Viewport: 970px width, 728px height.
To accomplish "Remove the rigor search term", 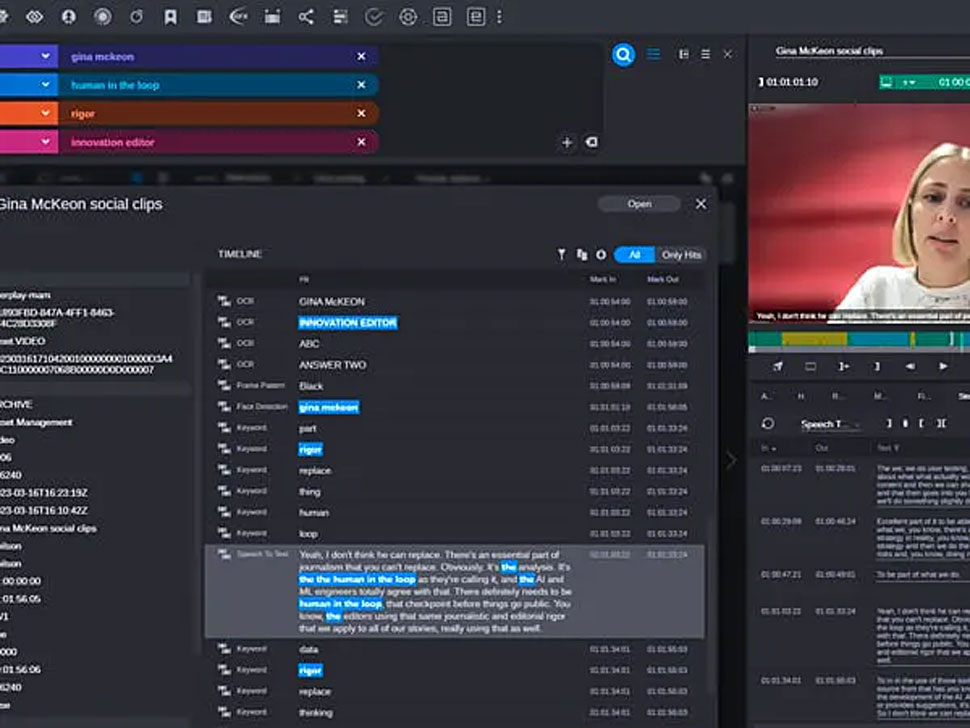I will [x=361, y=113].
